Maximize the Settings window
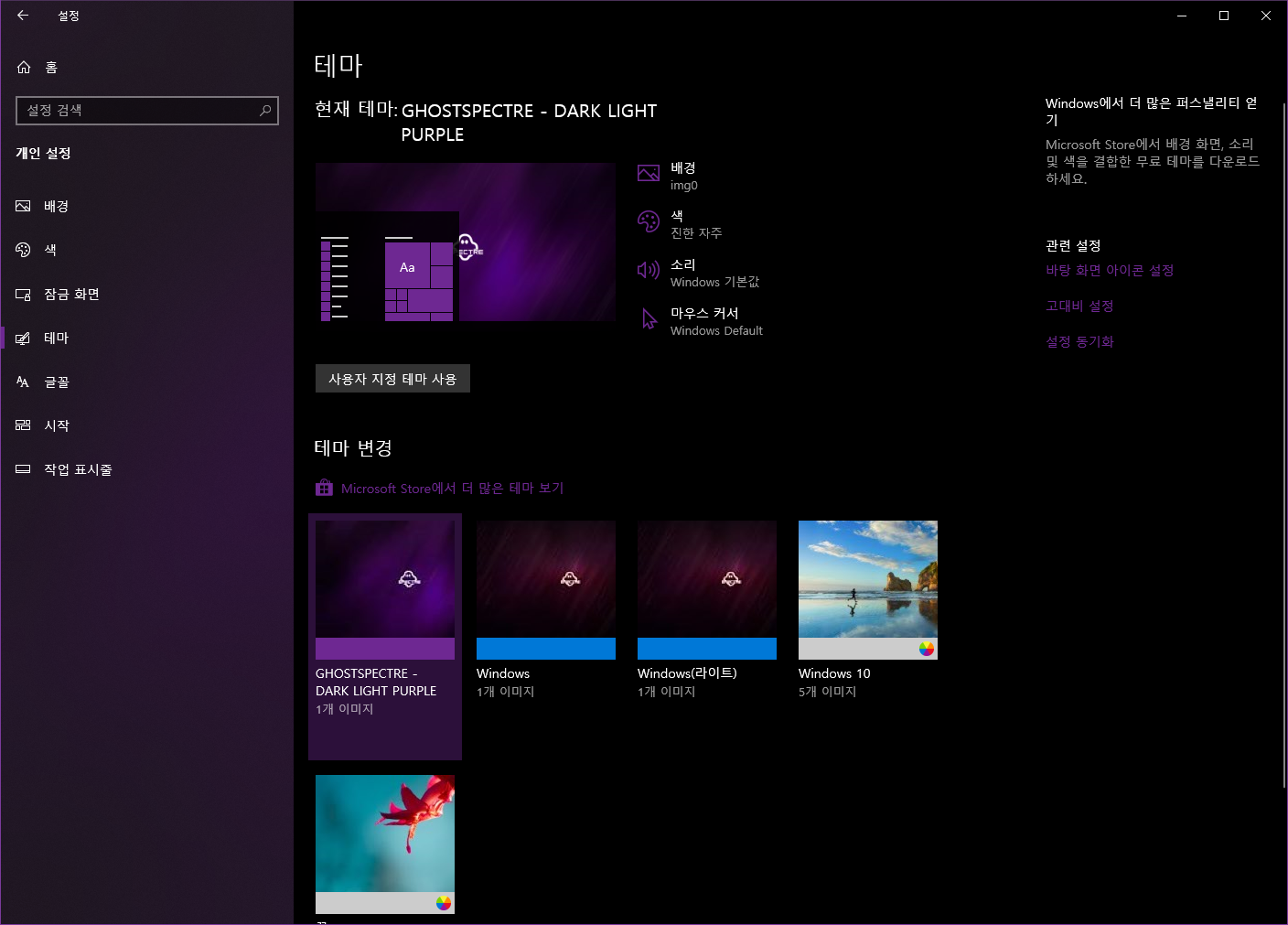The height and width of the screenshot is (925, 1288). pyautogui.click(x=1224, y=16)
